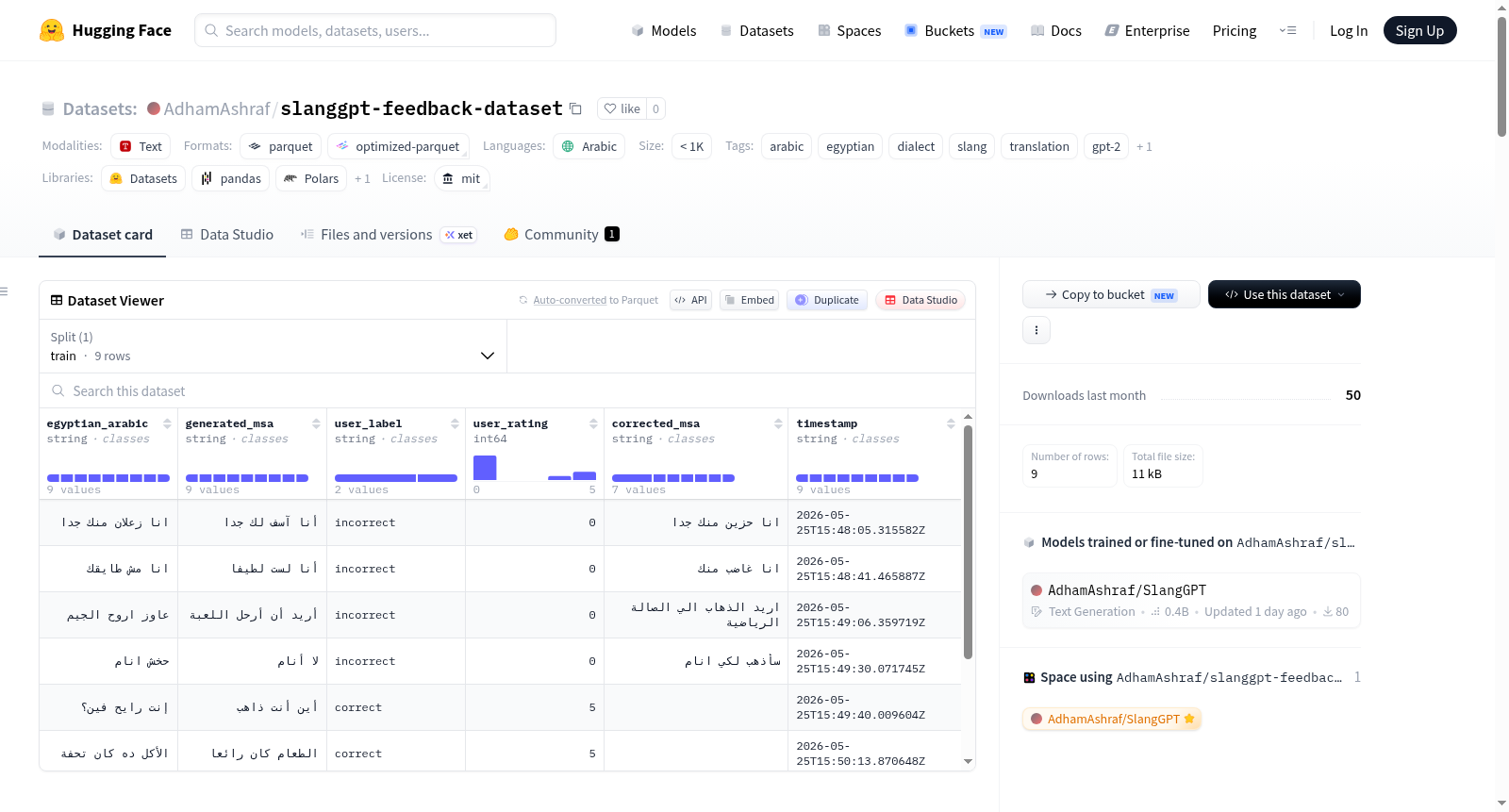Click the dialect tag
This screenshot has height=812, width=1509.
(x=916, y=146)
